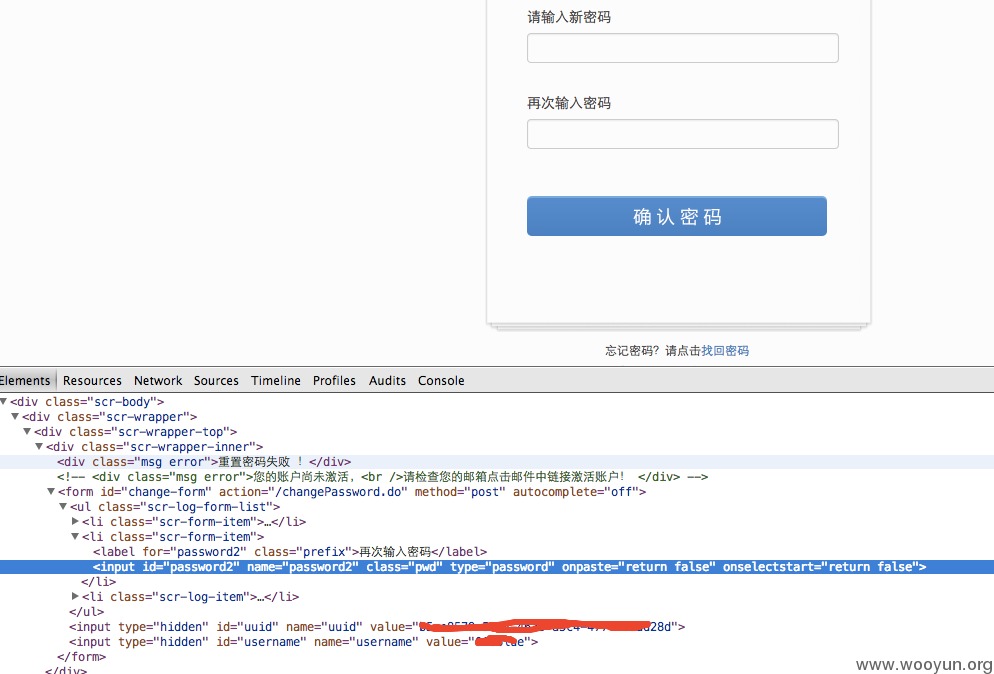Collapse the scr-wrapper div node
This screenshot has height=674, width=994.
pos(15,417)
